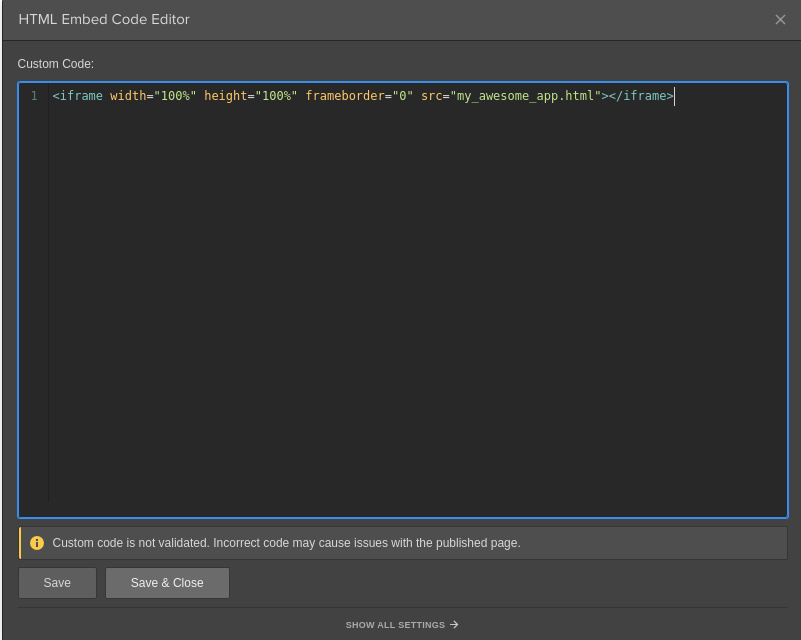Click the yellow warning icon in the notice bar

tap(37, 543)
